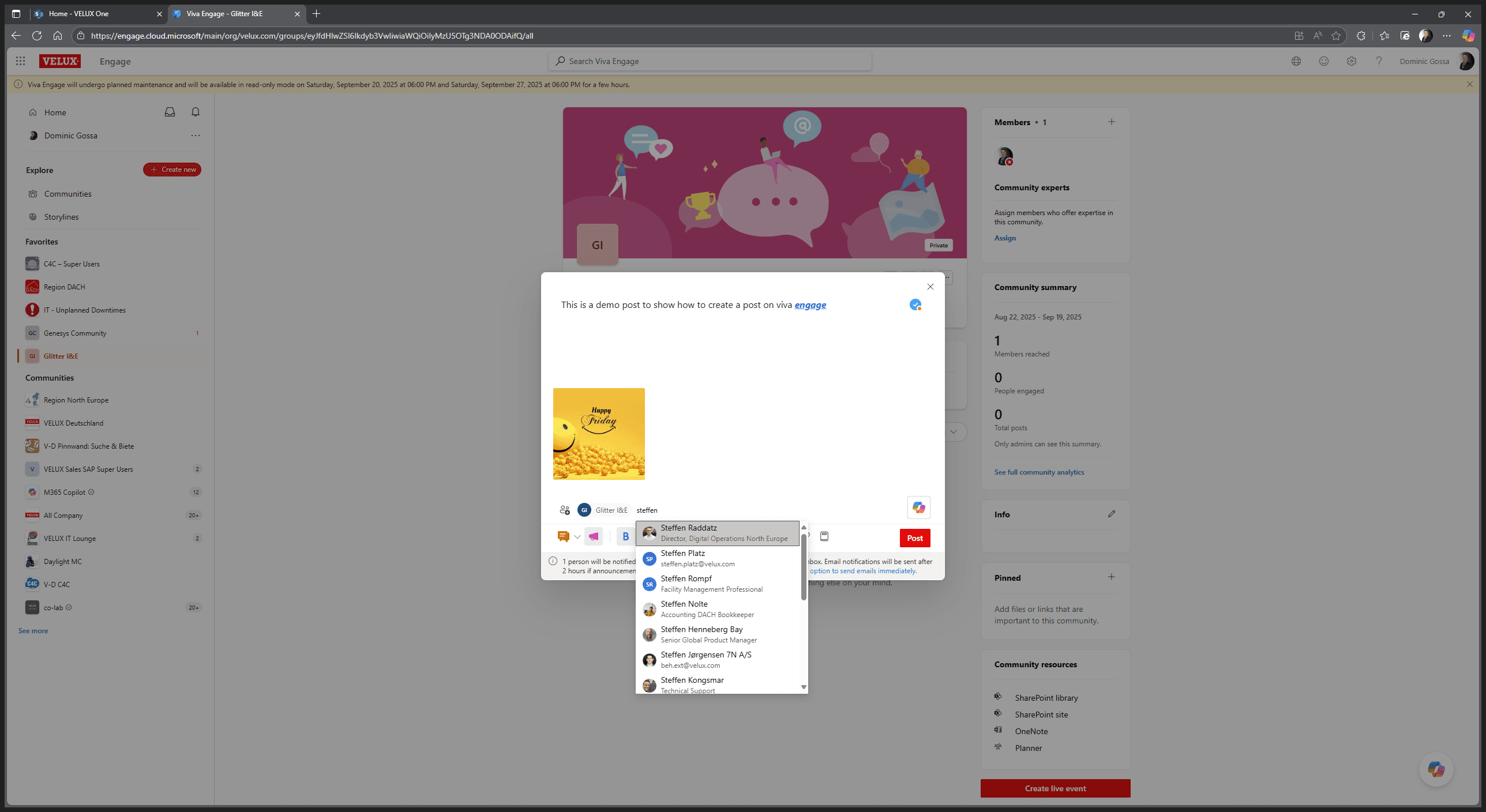The image size is (1486, 812).
Task: Expand See more communities
Action: (33, 631)
